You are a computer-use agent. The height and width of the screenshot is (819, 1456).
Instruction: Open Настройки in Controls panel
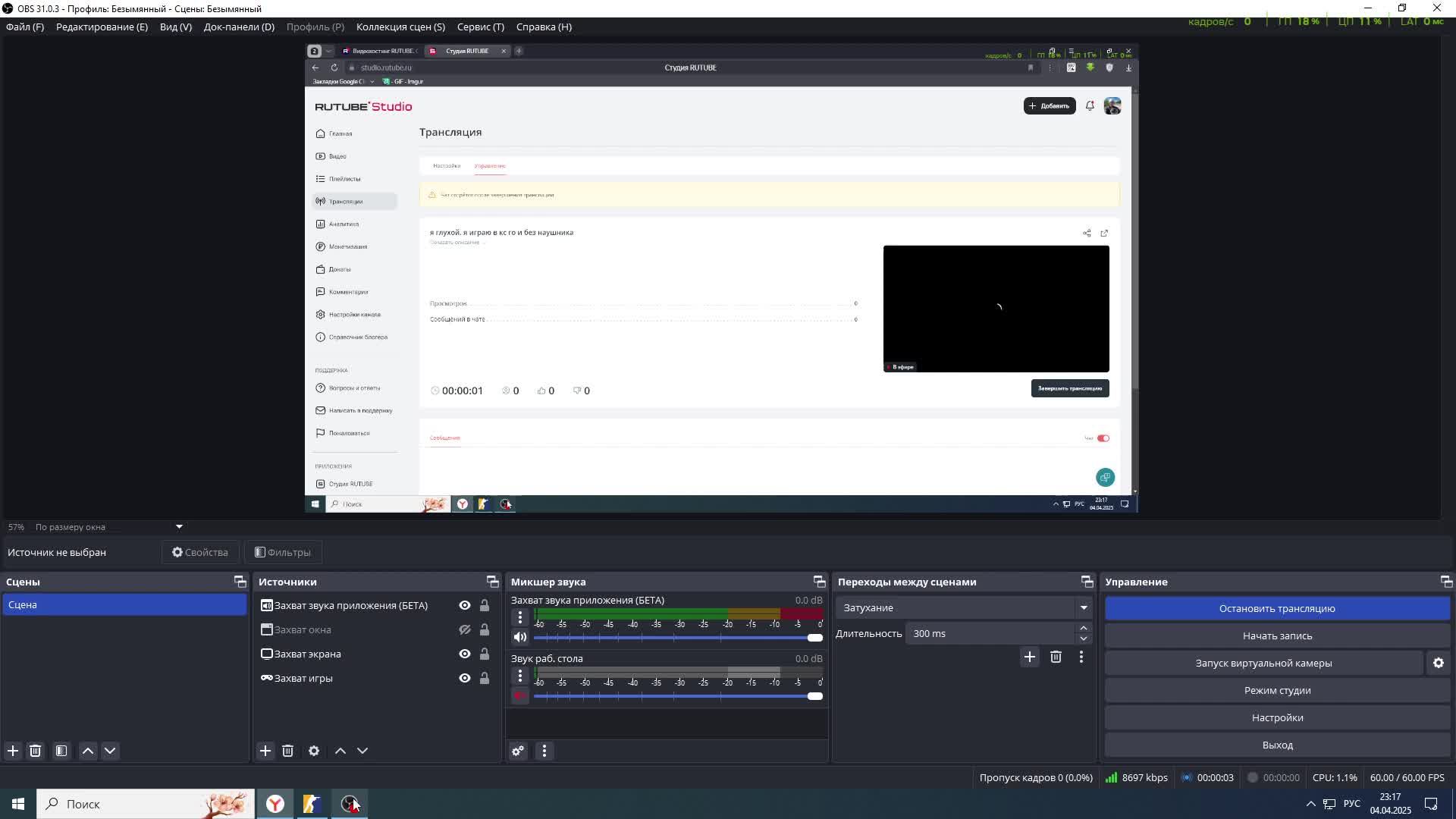[1277, 717]
